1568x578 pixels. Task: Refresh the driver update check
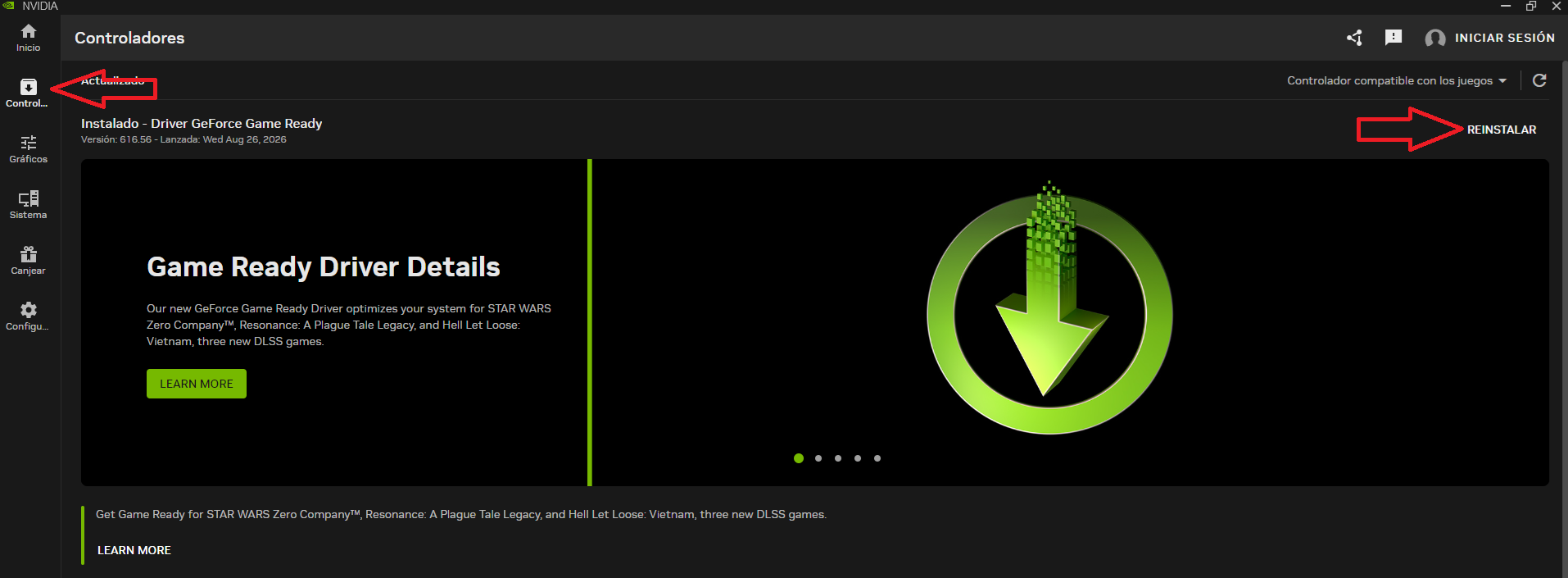pyautogui.click(x=1539, y=80)
